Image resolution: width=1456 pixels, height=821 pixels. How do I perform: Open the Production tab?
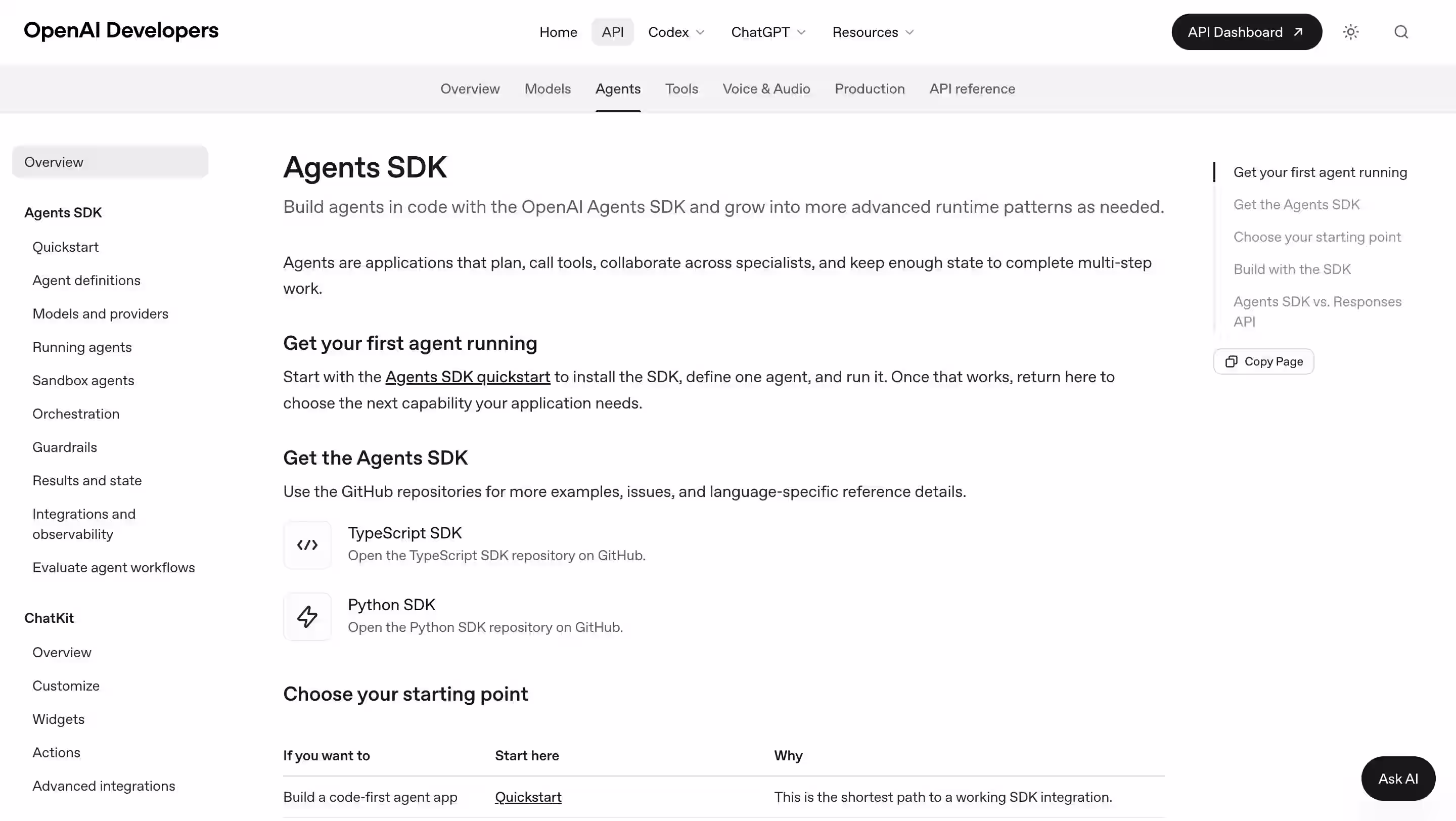tap(870, 88)
